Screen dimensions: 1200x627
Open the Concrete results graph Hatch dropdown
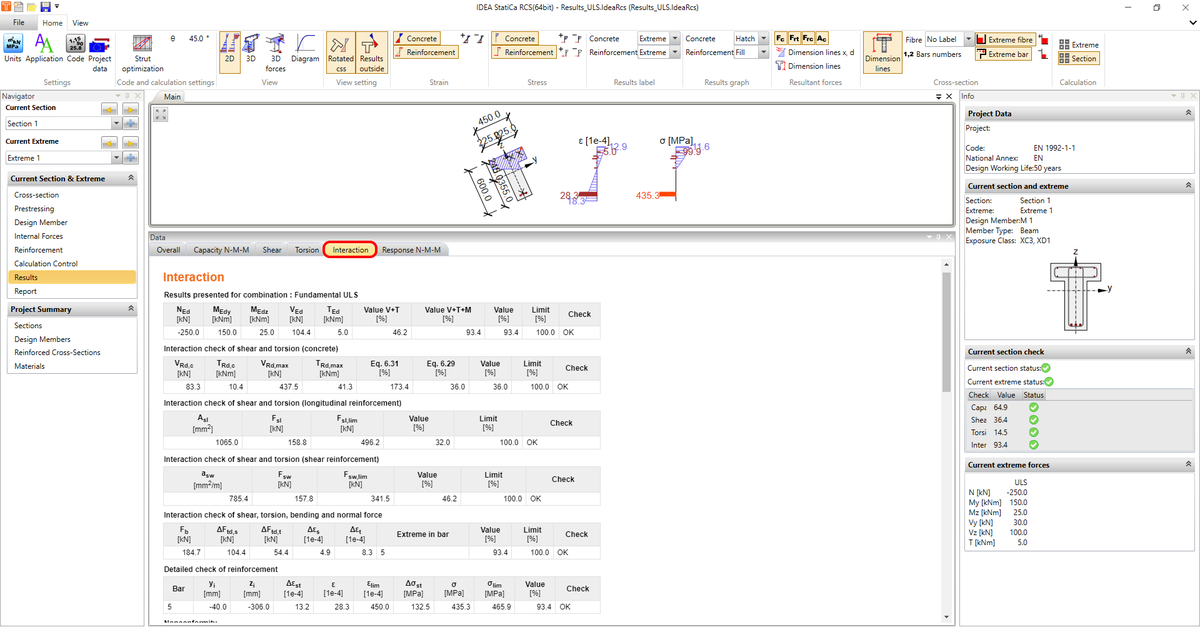click(x=764, y=39)
